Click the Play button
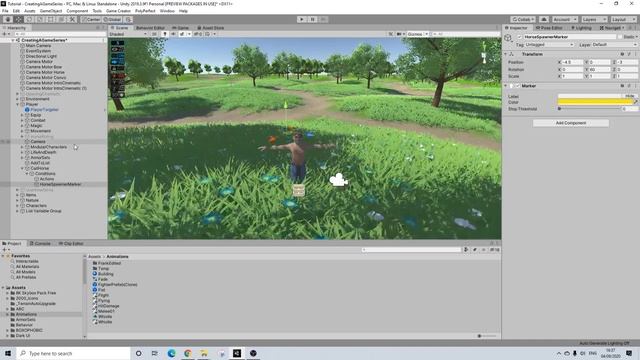 point(302,19)
